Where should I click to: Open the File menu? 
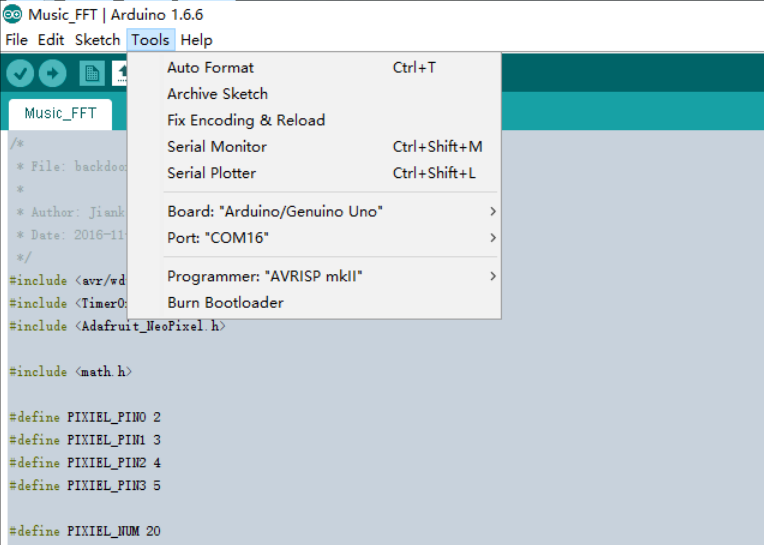(x=17, y=40)
